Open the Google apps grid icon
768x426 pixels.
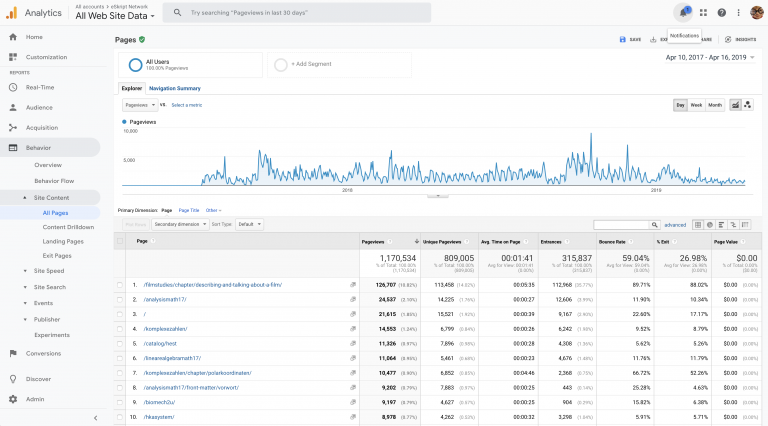[x=703, y=13]
